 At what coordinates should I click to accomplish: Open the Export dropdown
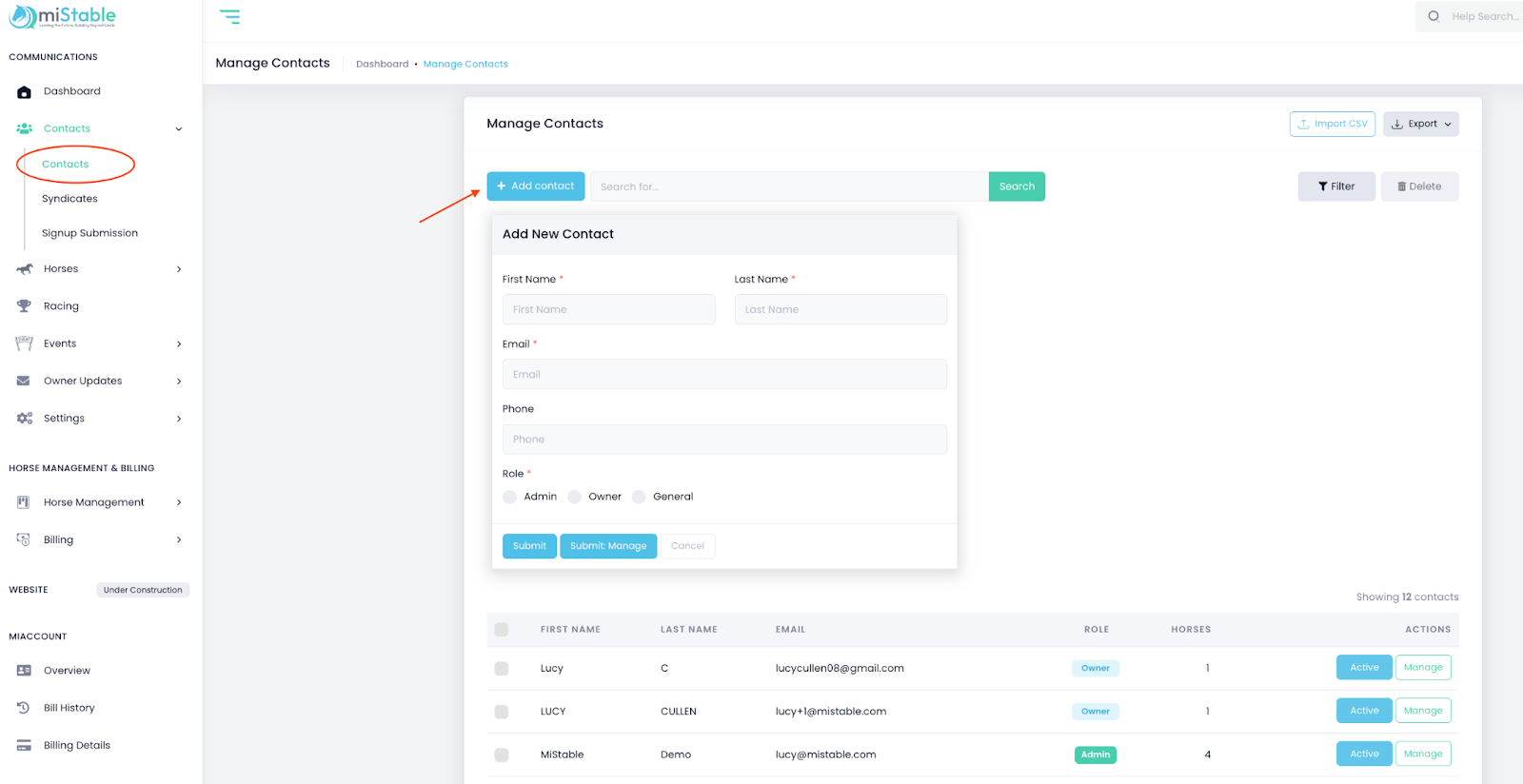pyautogui.click(x=1420, y=124)
